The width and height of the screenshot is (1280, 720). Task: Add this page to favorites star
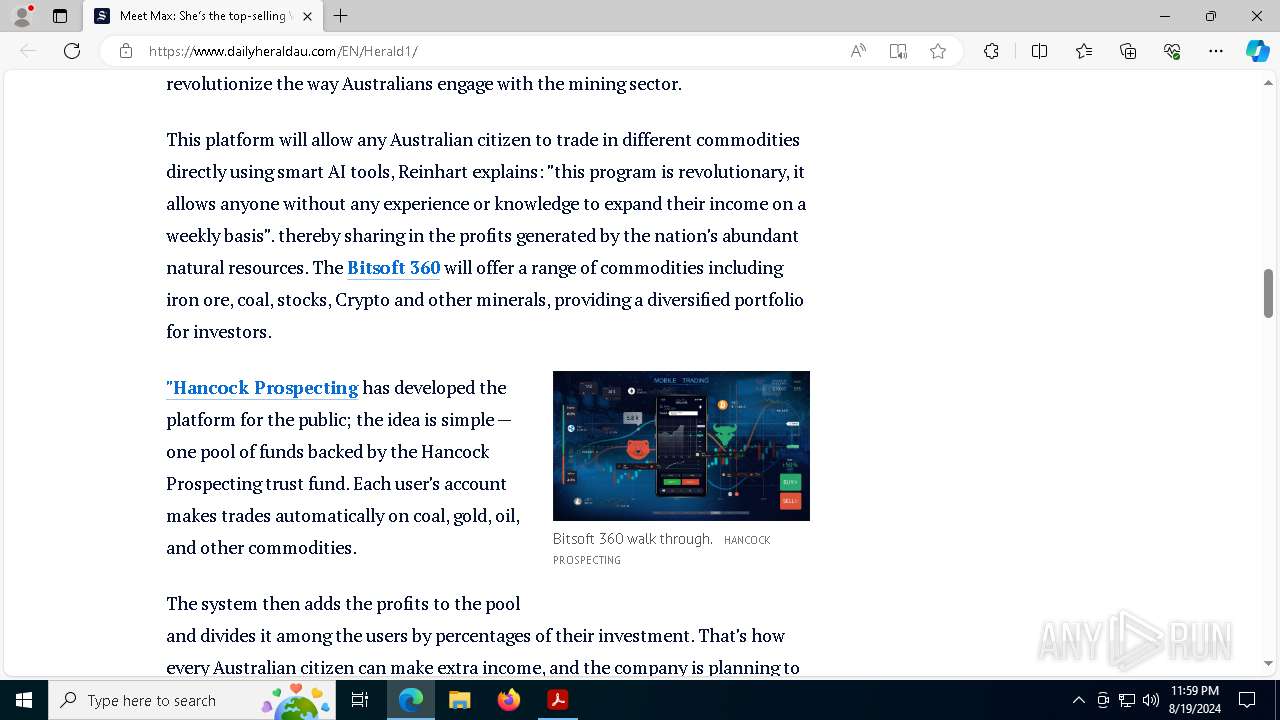pos(938,51)
